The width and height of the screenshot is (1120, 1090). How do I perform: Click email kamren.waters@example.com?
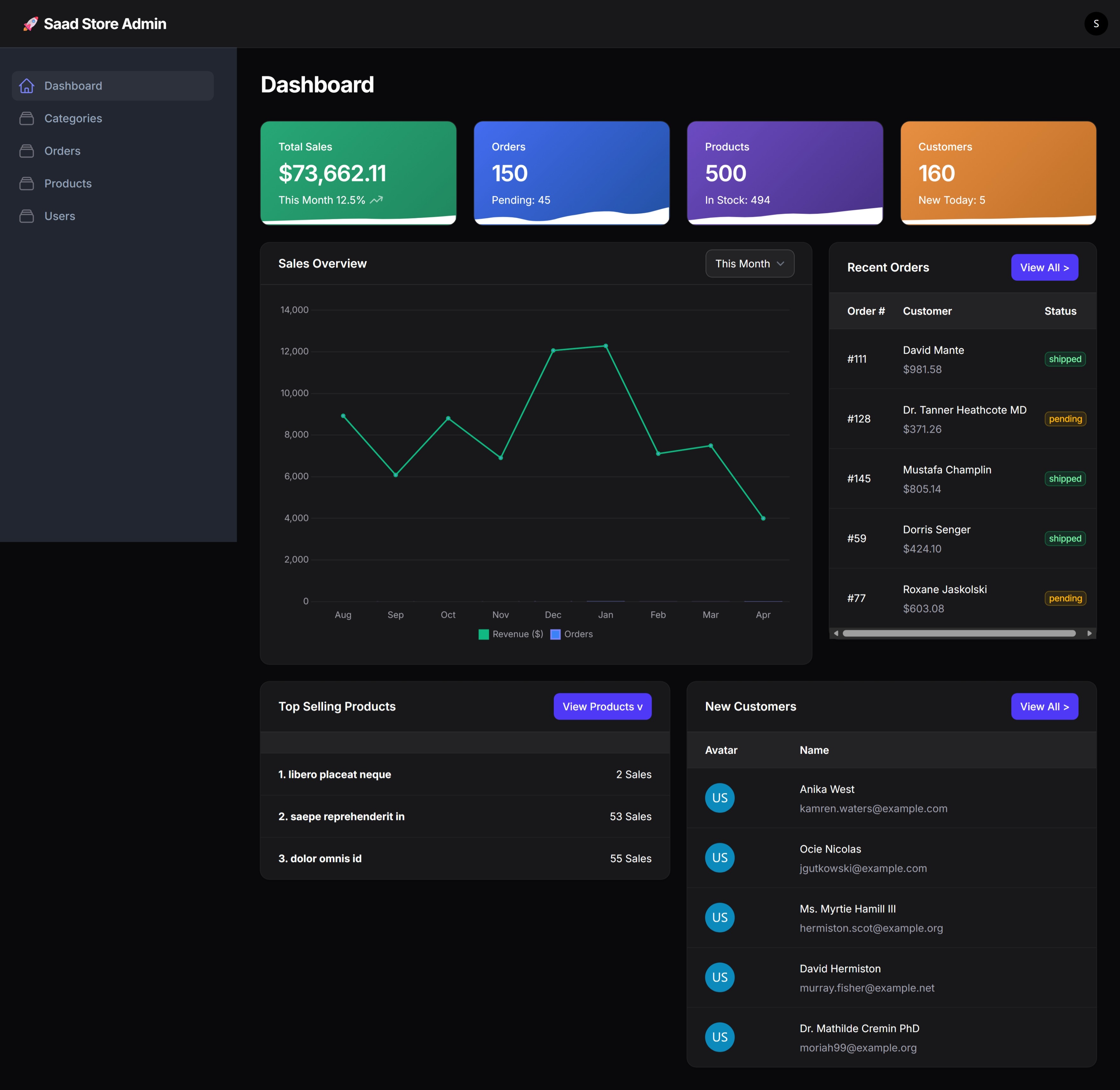tap(873, 808)
